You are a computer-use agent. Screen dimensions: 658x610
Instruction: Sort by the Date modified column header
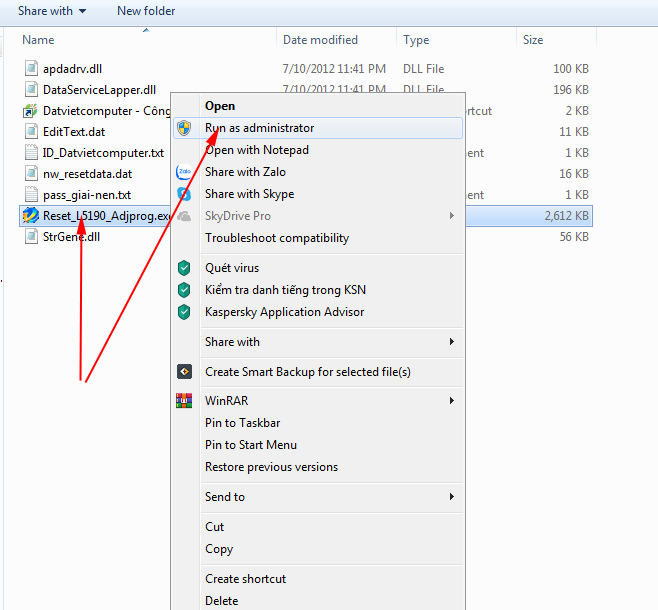[x=336, y=40]
